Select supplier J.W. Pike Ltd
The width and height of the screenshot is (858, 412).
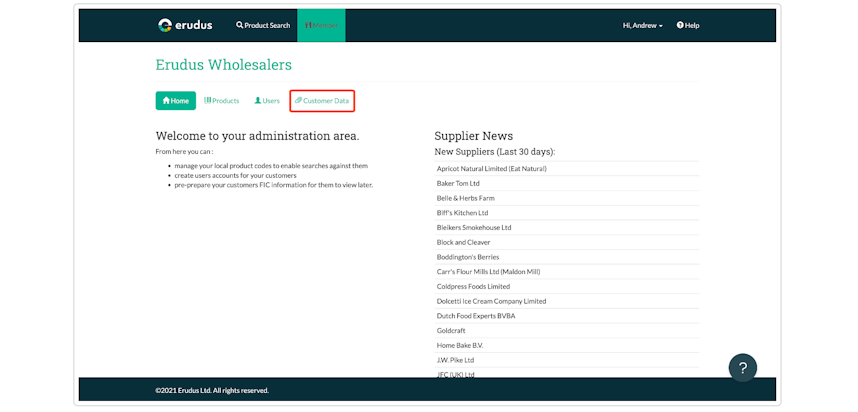pos(566,361)
